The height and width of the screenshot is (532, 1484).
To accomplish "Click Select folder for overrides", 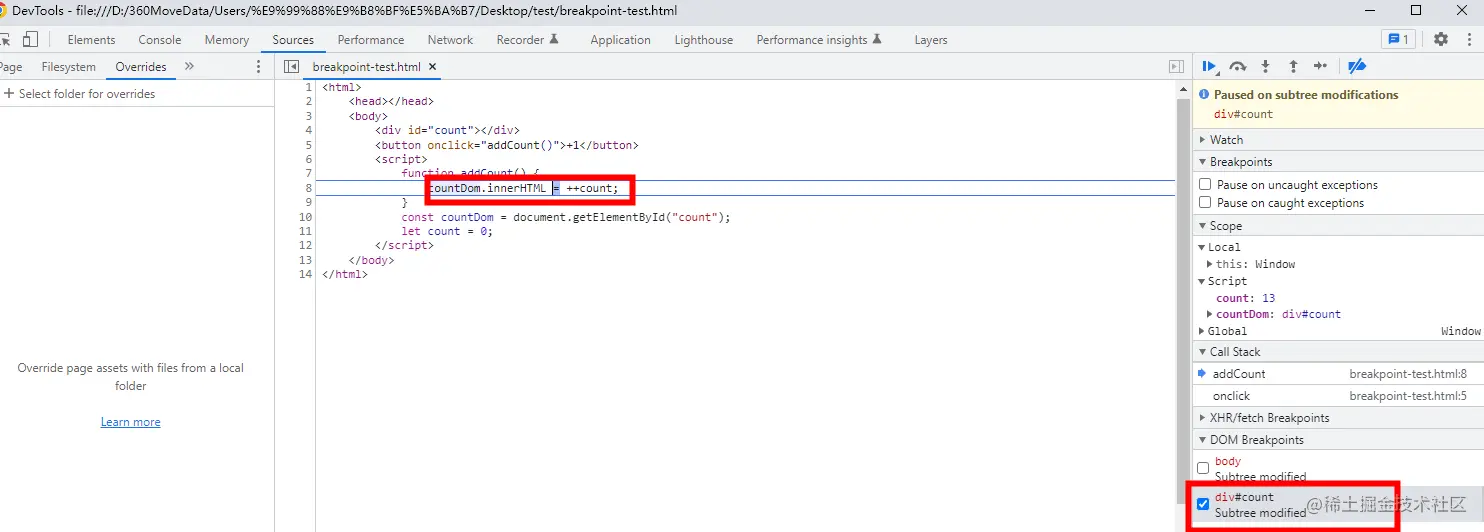I will tap(87, 94).
